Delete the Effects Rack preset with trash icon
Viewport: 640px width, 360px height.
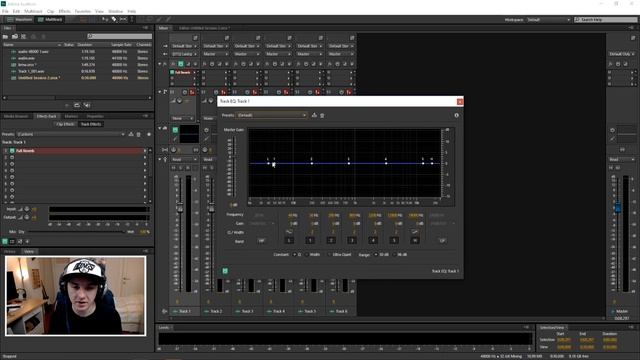pos(138,134)
